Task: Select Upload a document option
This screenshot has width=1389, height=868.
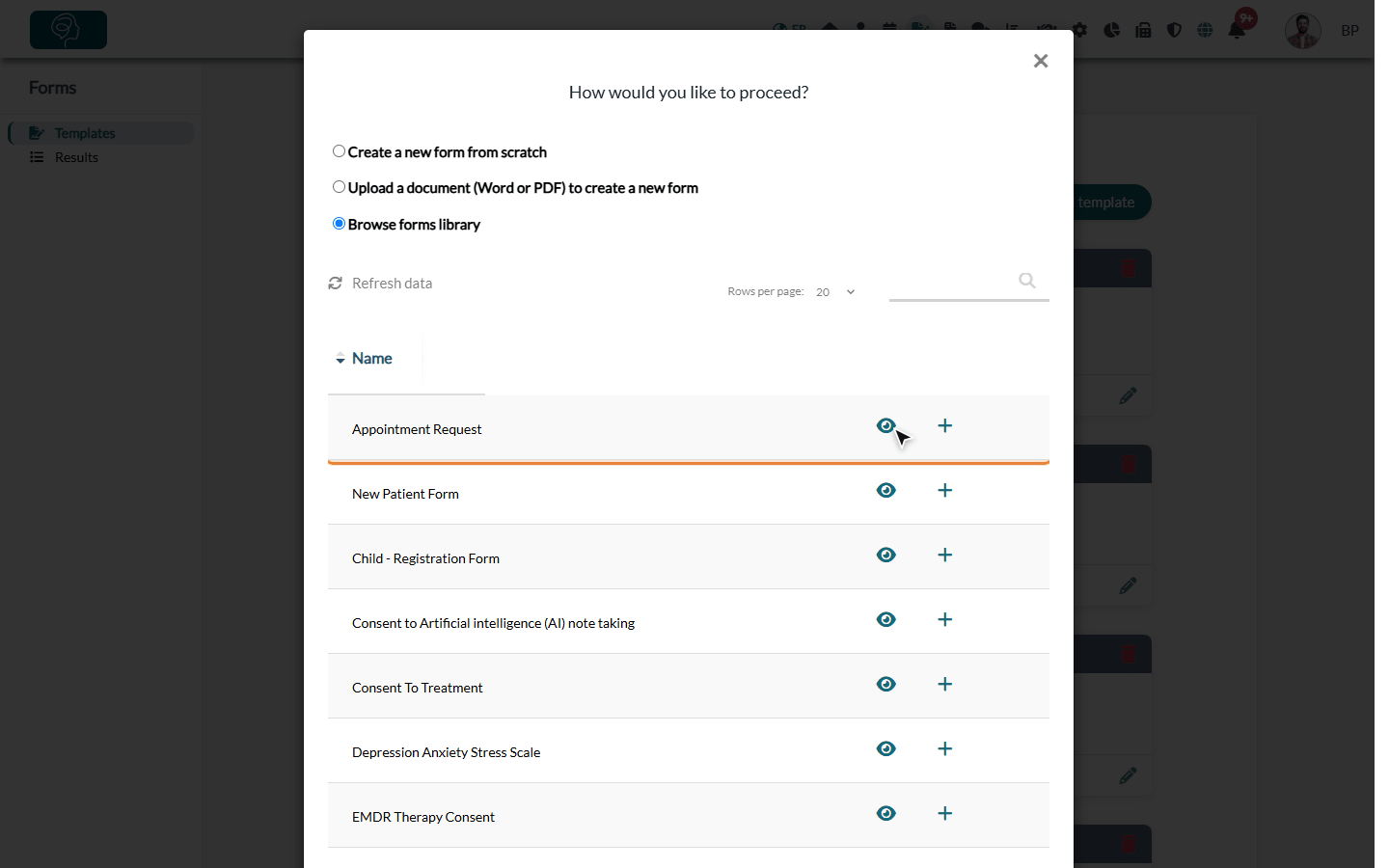Action: pyautogui.click(x=339, y=187)
